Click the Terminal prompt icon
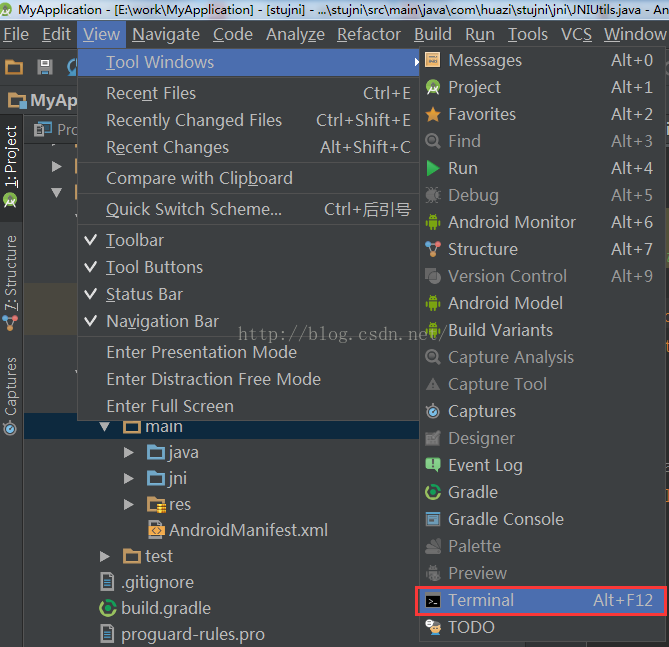 coord(433,600)
